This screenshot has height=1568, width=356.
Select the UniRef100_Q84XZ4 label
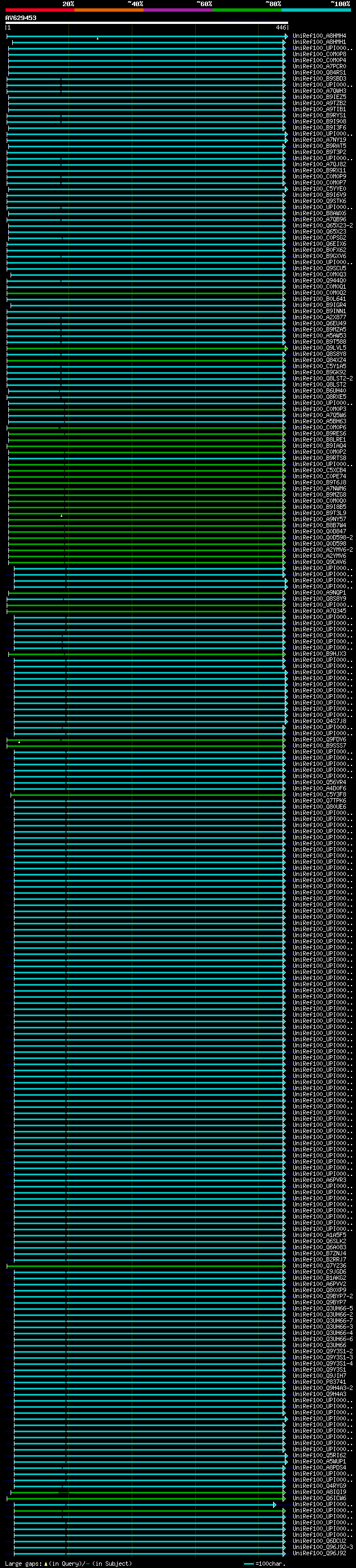pyautogui.click(x=319, y=360)
